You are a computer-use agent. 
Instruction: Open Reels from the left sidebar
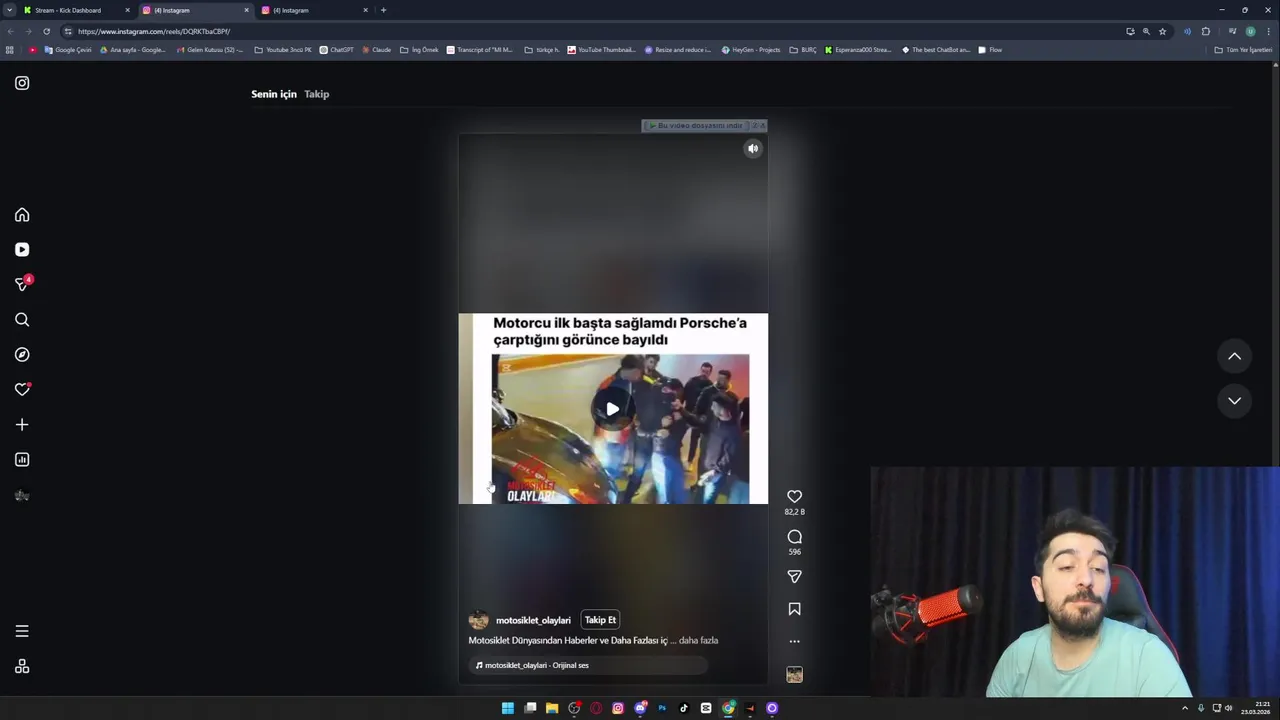point(22,250)
